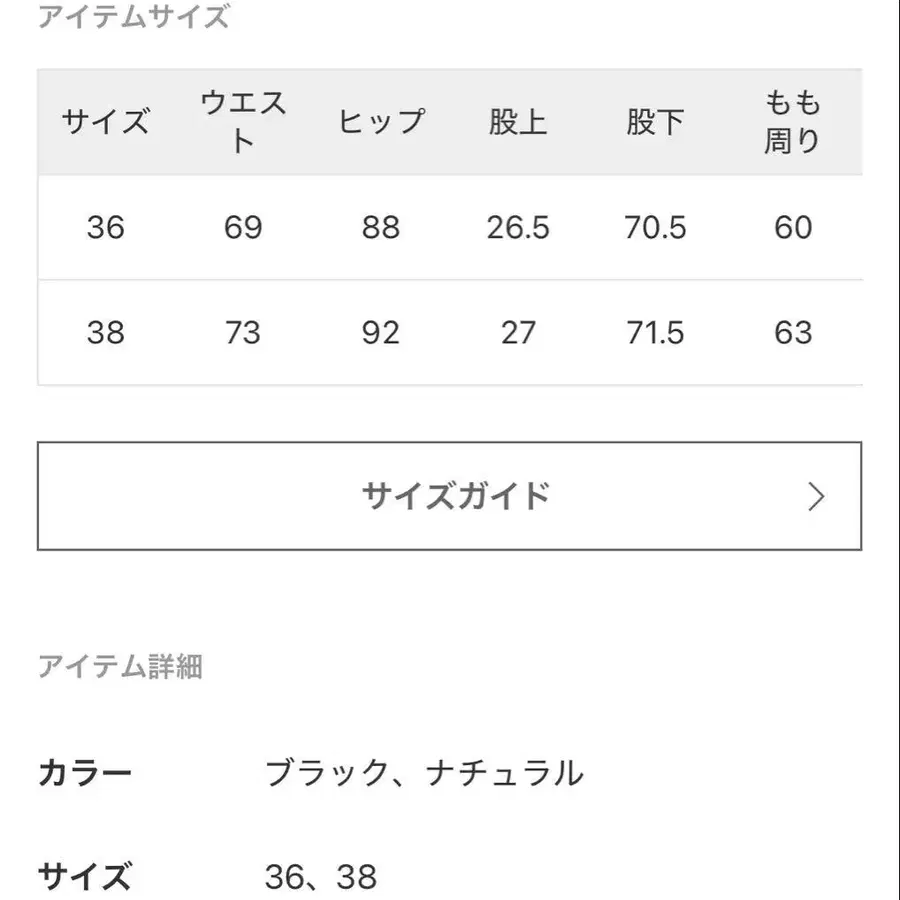Click the inseam value 70.5
The height and width of the screenshot is (900, 900).
click(656, 228)
